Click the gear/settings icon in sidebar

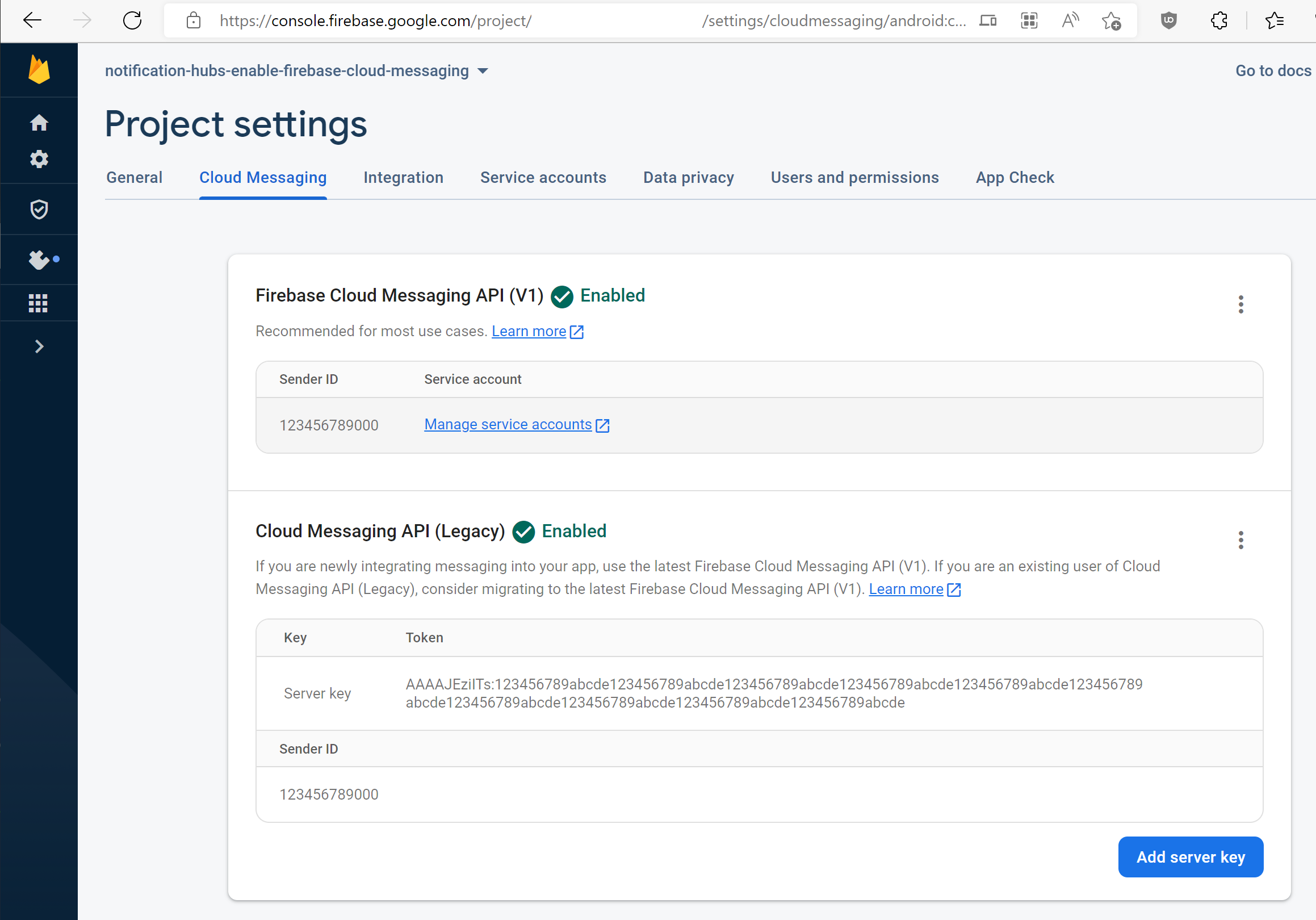[x=40, y=159]
